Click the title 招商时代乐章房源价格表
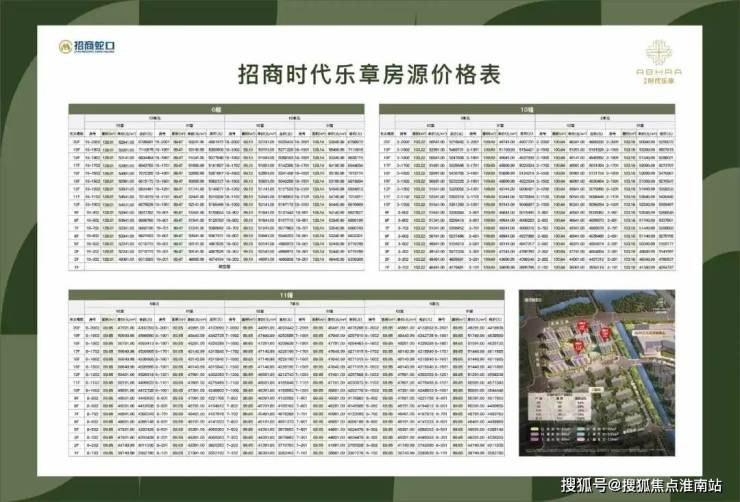 point(369,74)
